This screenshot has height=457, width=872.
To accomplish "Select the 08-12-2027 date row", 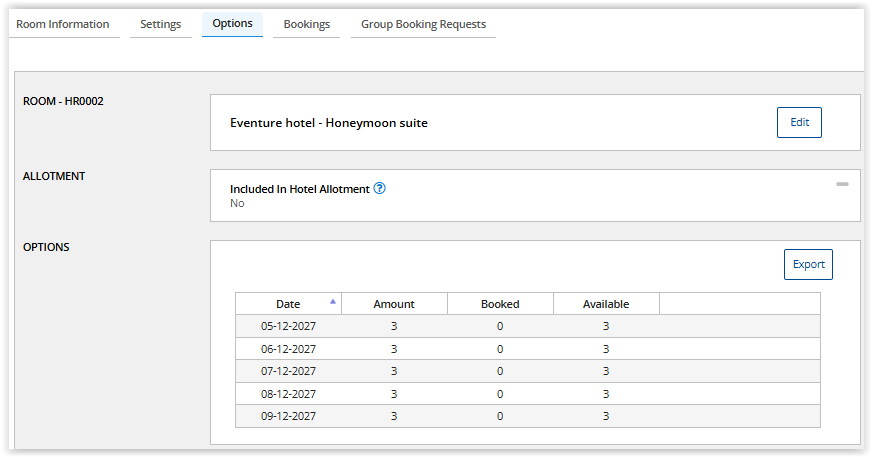I will [528, 394].
